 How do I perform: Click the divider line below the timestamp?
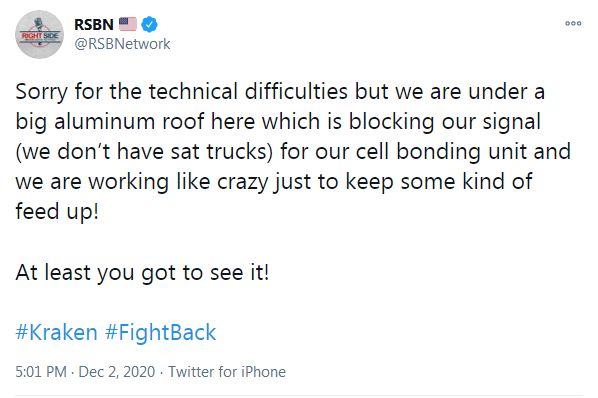click(299, 395)
